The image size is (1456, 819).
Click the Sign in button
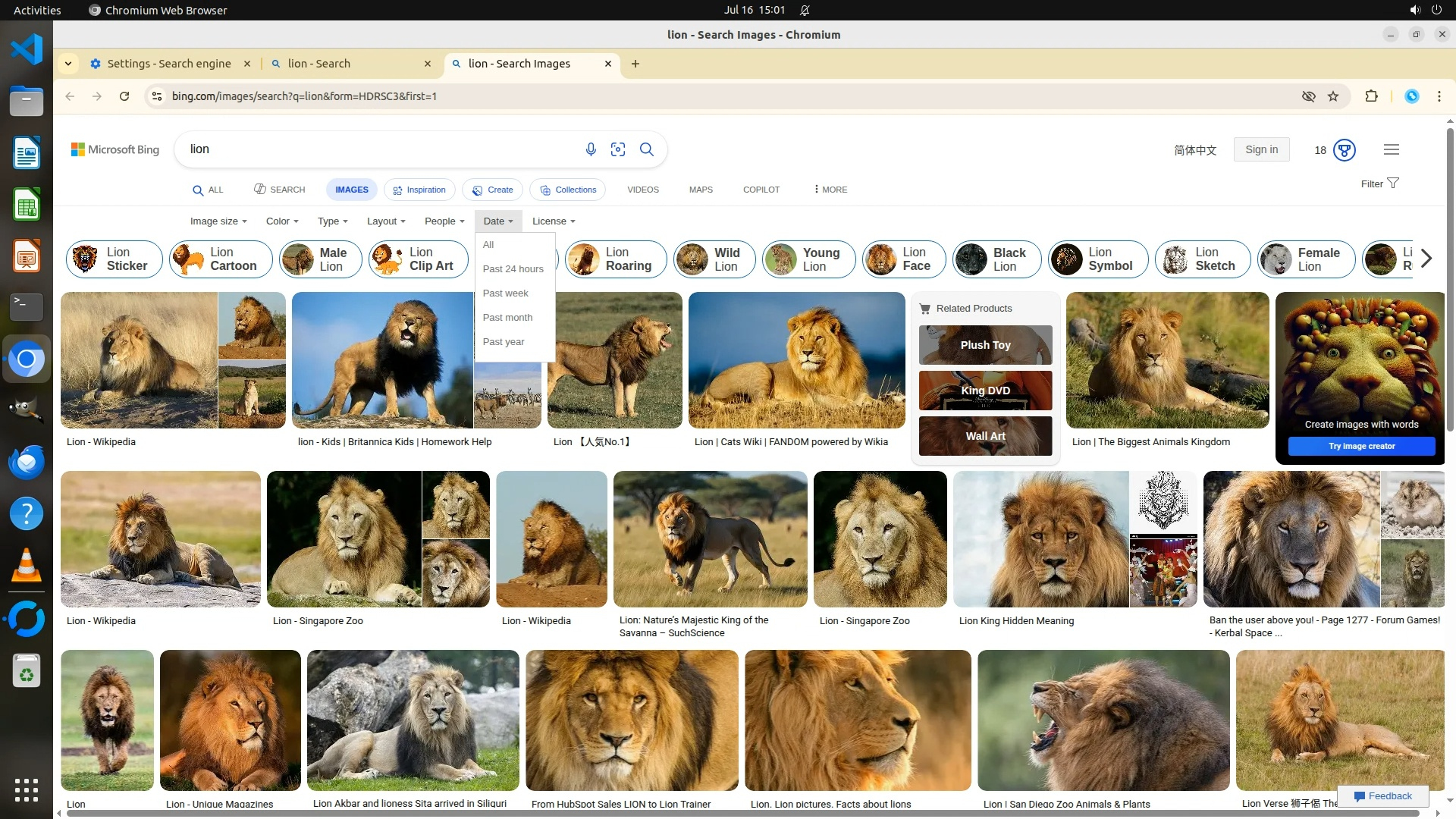click(x=1261, y=149)
